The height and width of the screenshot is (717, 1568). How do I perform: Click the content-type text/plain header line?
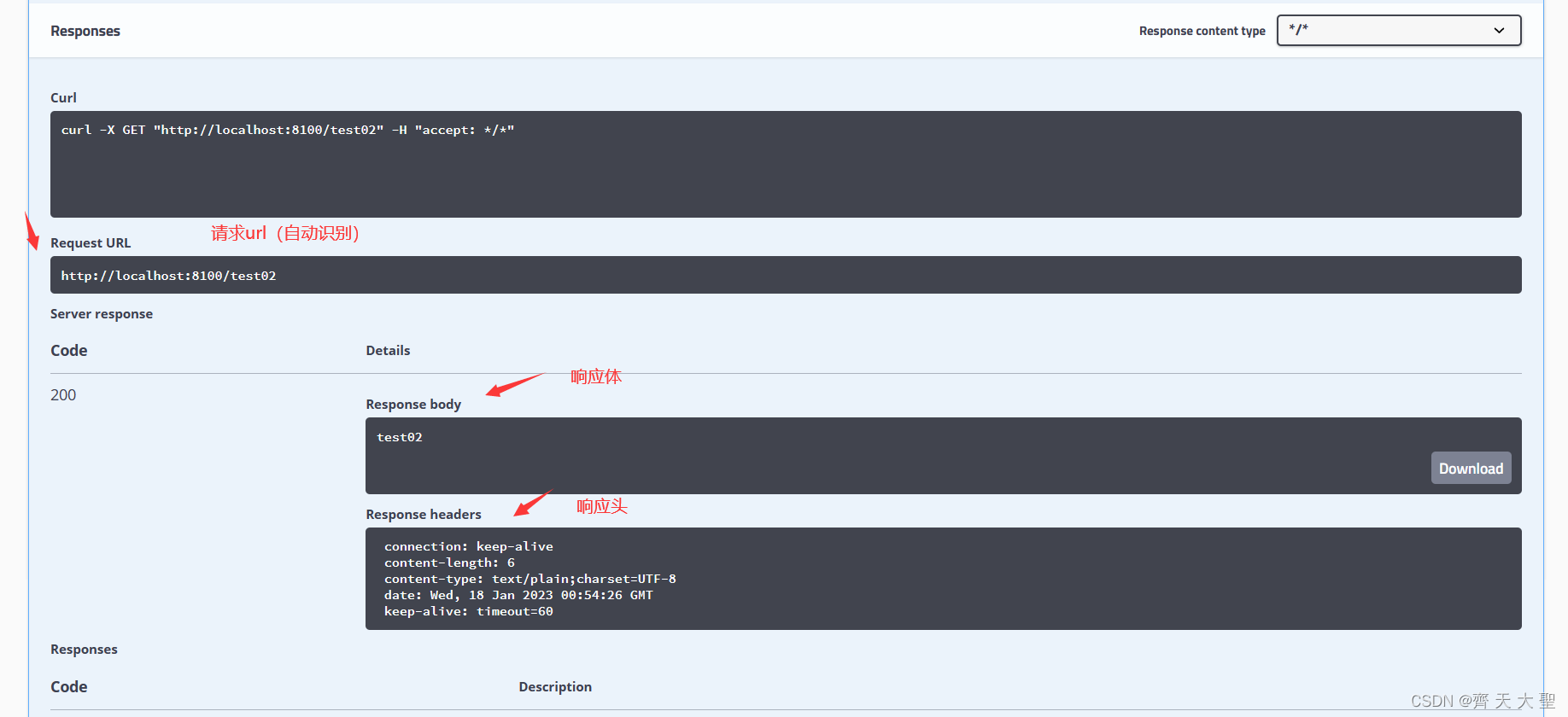(530, 579)
